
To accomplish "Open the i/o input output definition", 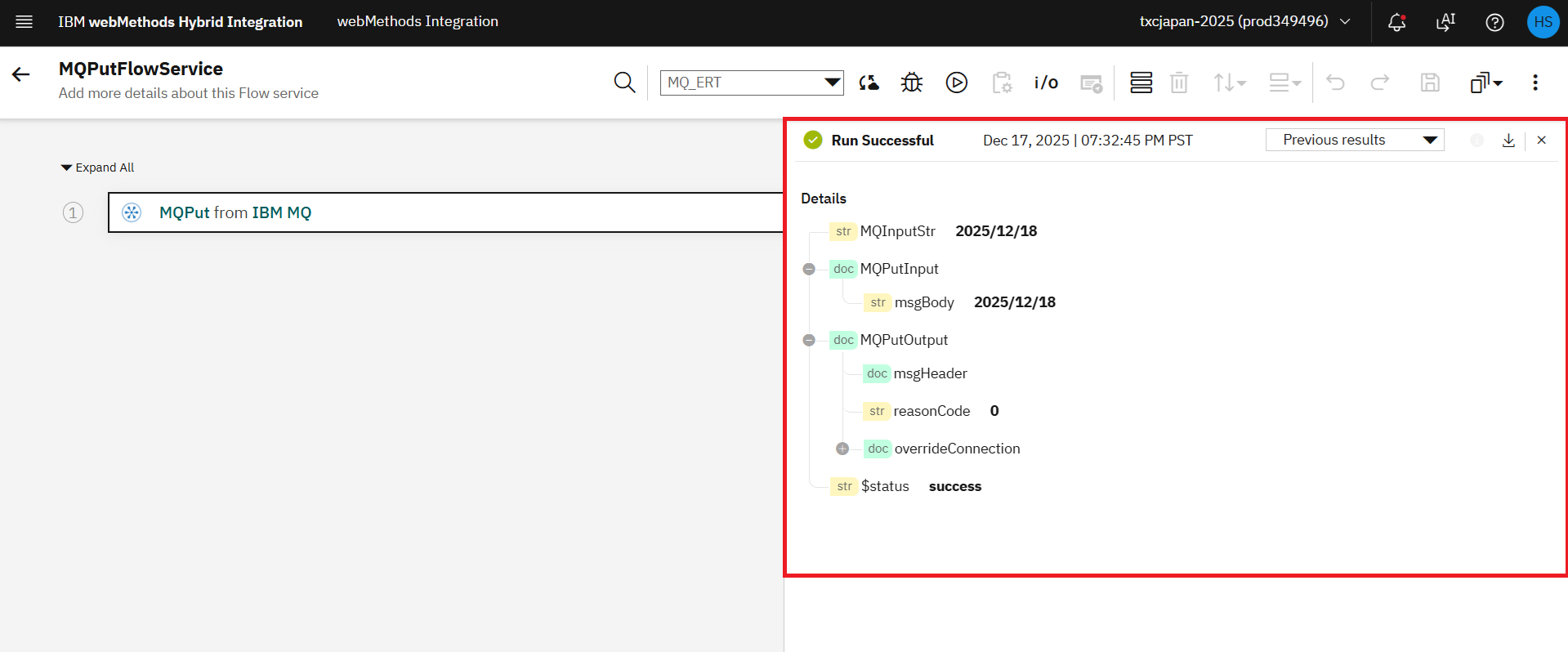I will tap(1046, 83).
